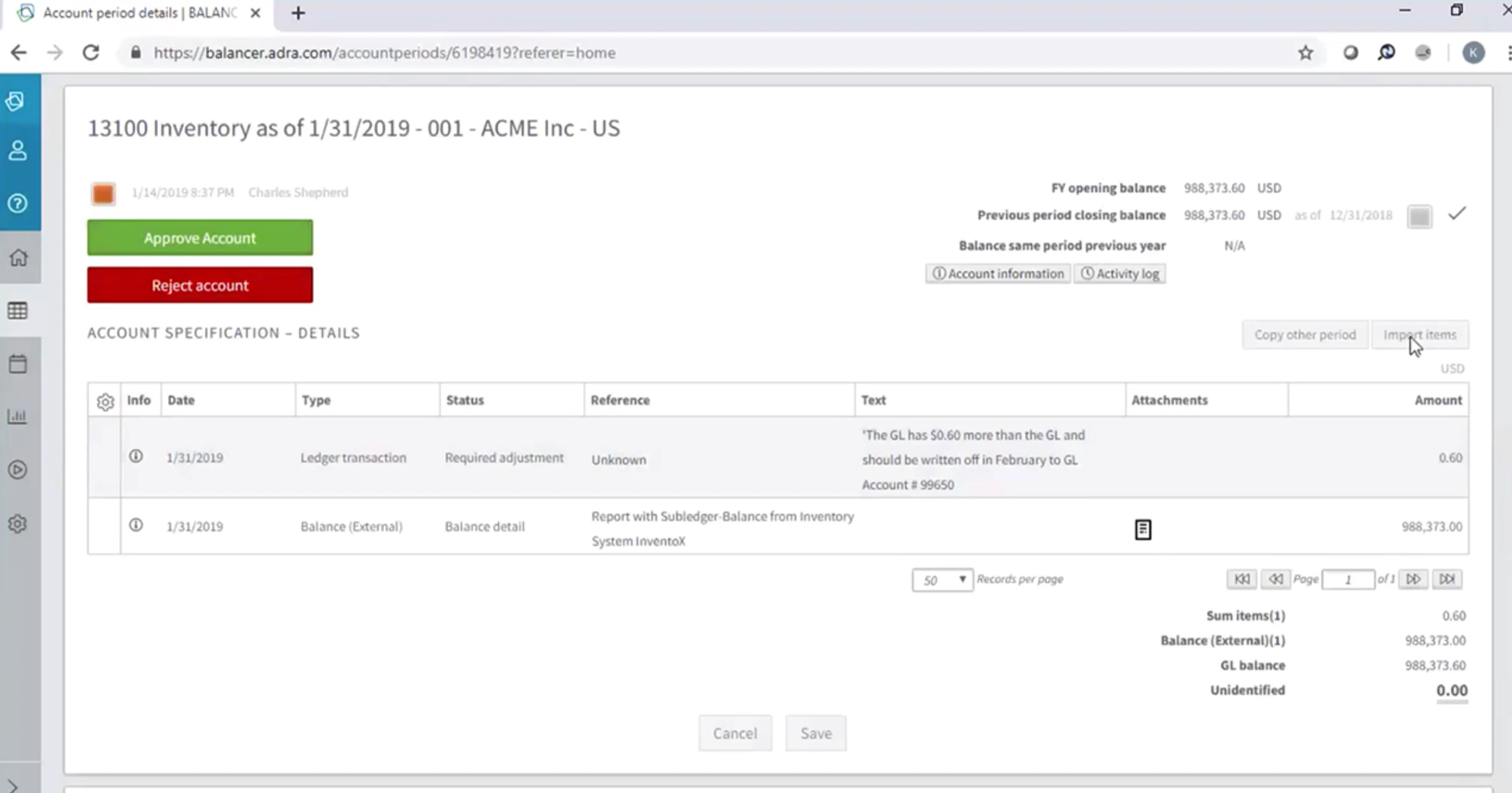Click the Reject account button
The image size is (1512, 793).
coord(200,285)
